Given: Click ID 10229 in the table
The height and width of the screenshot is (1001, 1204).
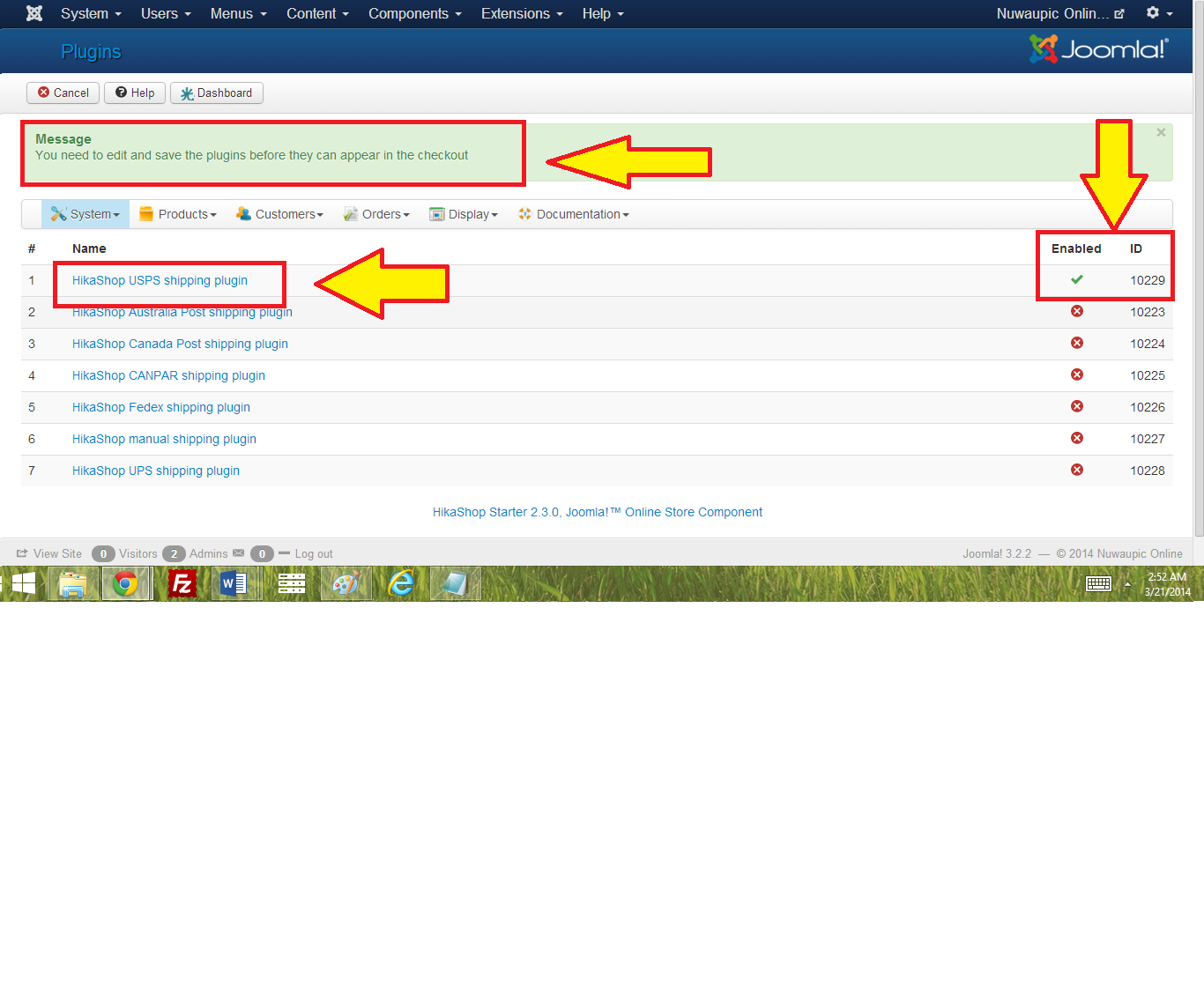Looking at the screenshot, I should pyautogui.click(x=1148, y=280).
